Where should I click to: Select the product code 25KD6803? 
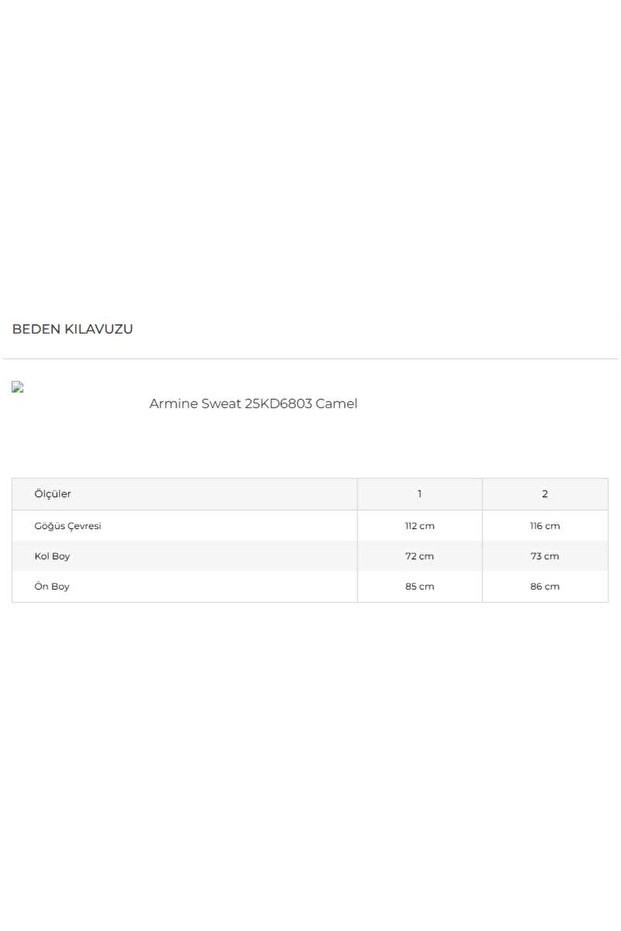click(x=278, y=404)
